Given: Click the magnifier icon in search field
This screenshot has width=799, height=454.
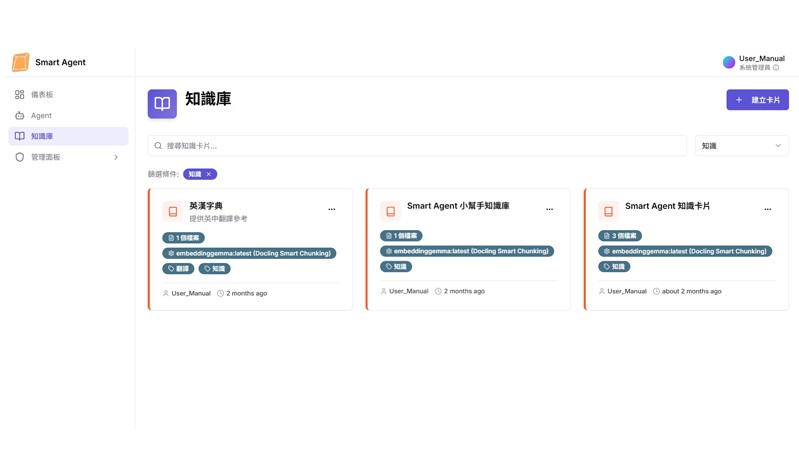Looking at the screenshot, I should pyautogui.click(x=158, y=146).
